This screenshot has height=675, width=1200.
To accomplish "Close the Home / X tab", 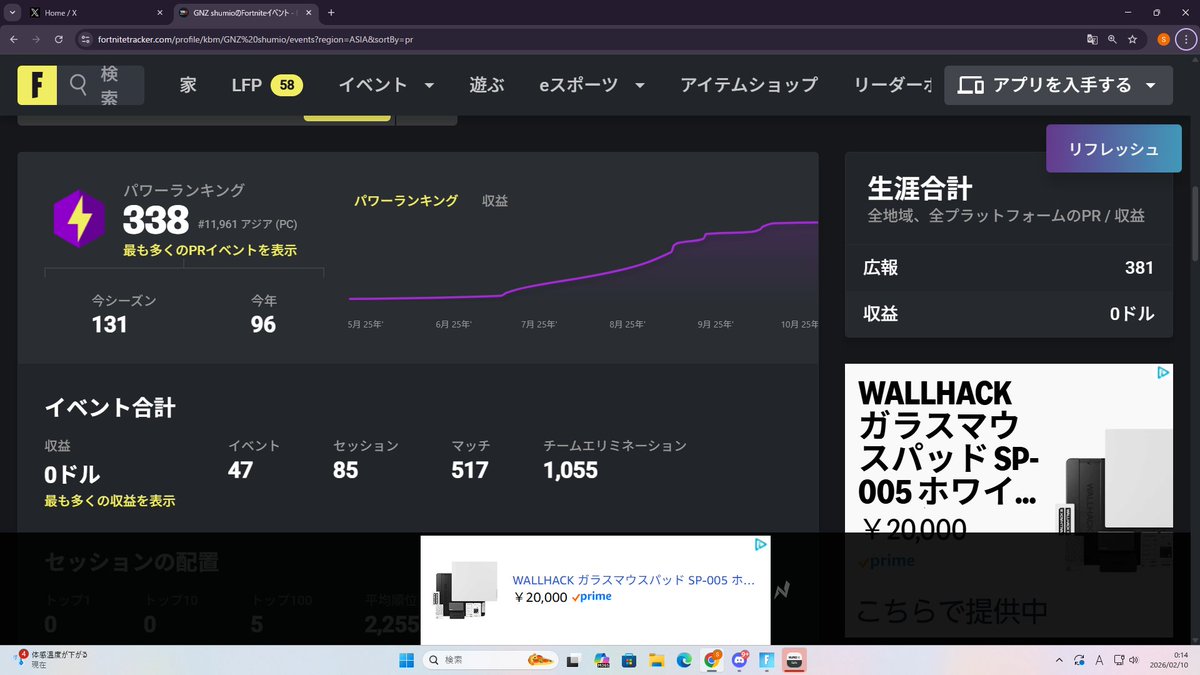I will tap(160, 12).
